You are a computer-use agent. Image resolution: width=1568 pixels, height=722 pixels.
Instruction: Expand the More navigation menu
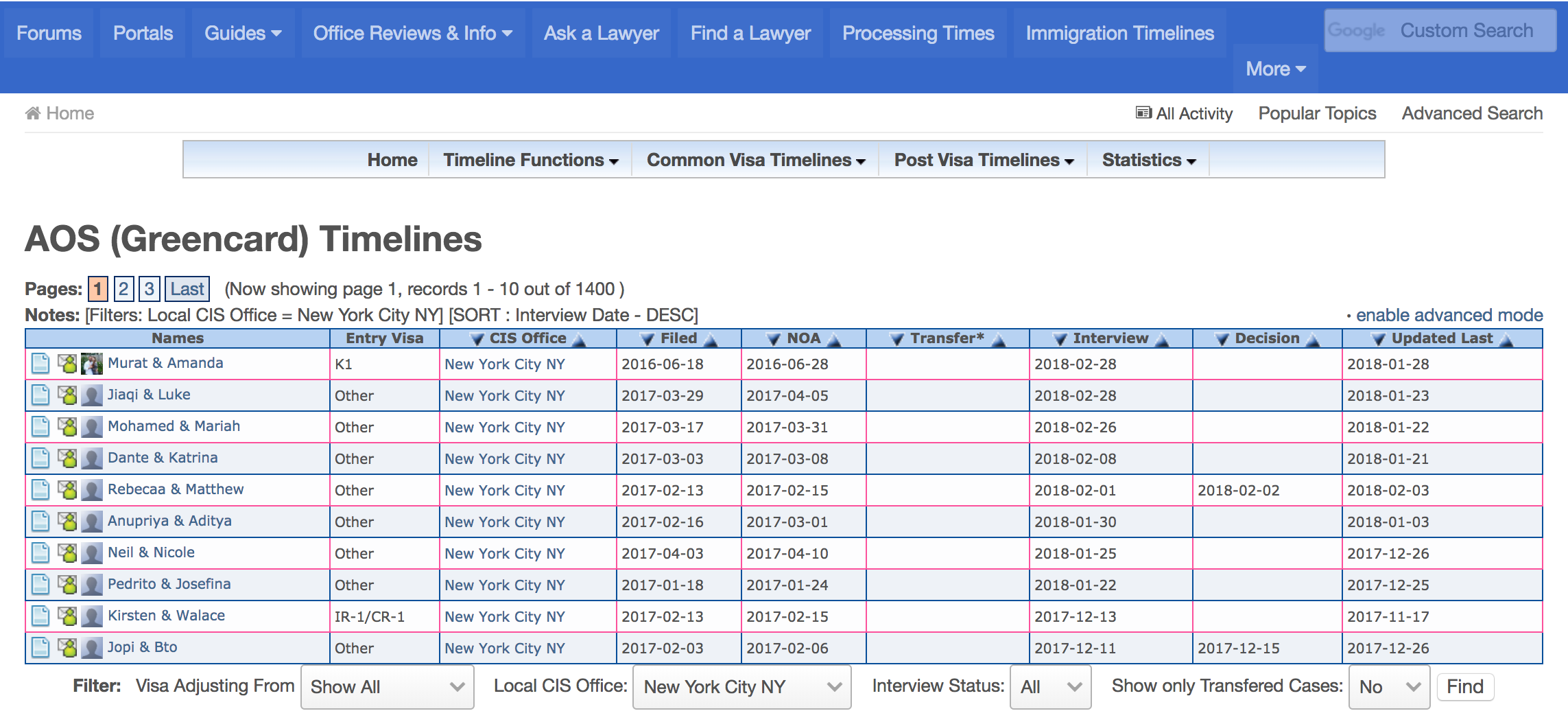click(x=1276, y=69)
